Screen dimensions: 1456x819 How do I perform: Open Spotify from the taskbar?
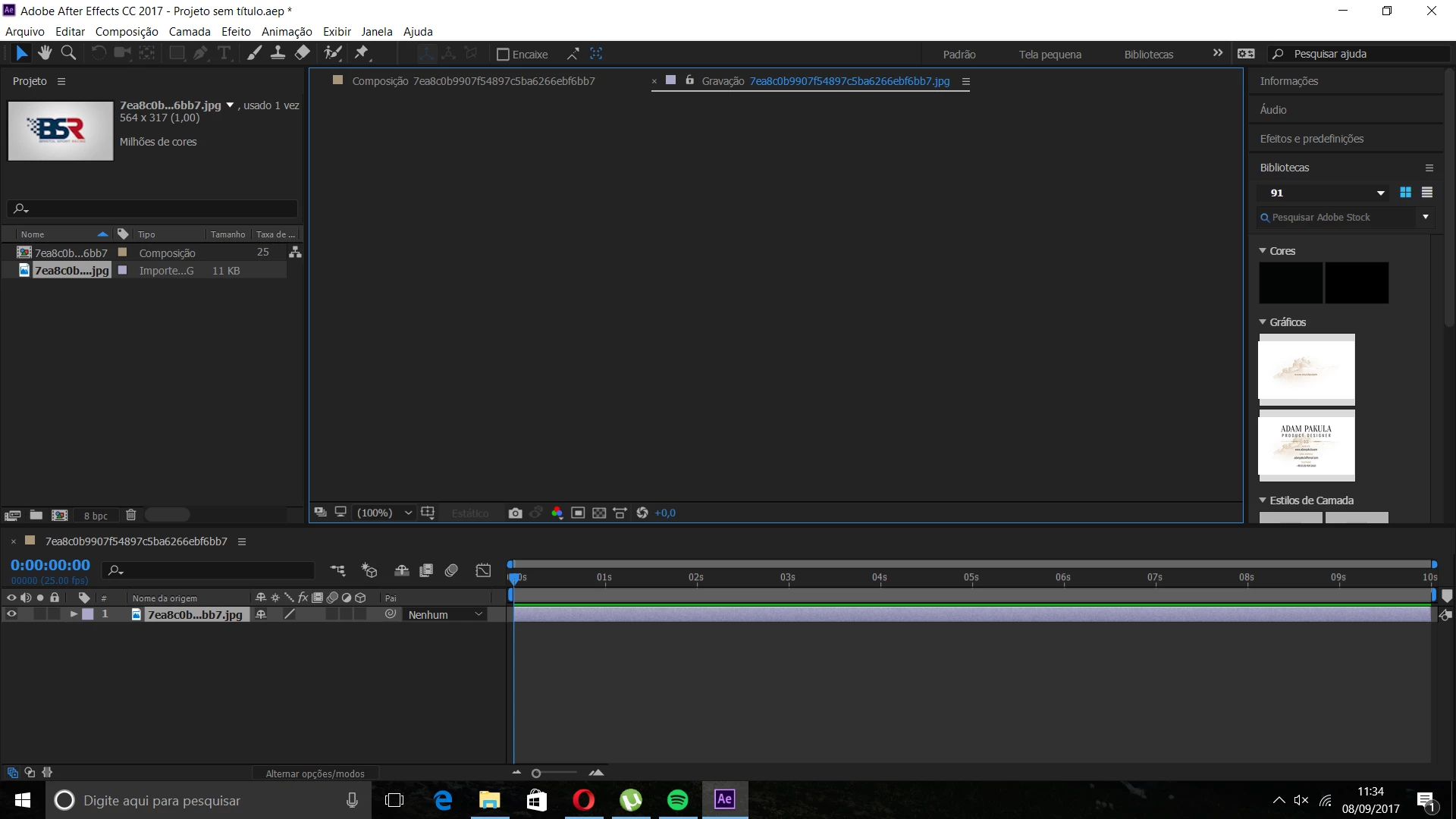click(x=677, y=800)
